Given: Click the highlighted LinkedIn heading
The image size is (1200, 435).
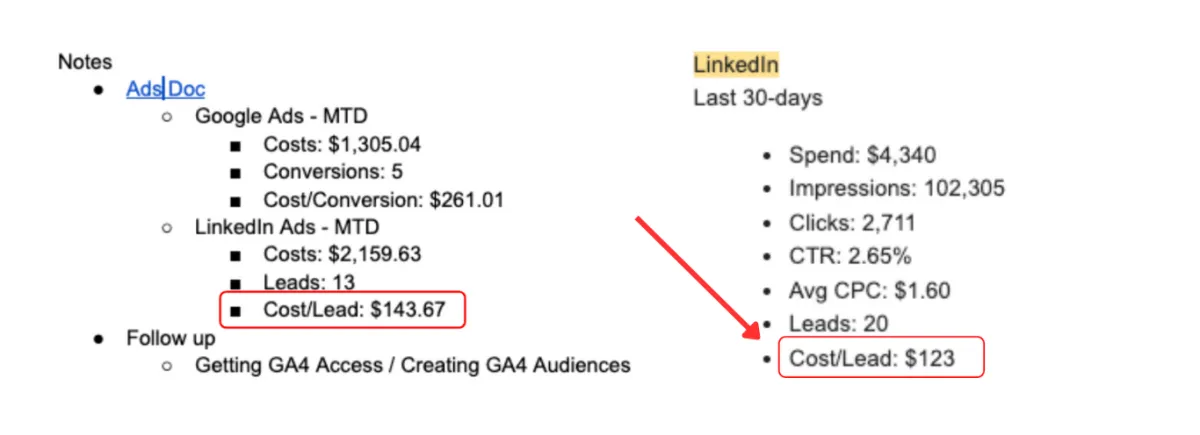Looking at the screenshot, I should (x=736, y=65).
